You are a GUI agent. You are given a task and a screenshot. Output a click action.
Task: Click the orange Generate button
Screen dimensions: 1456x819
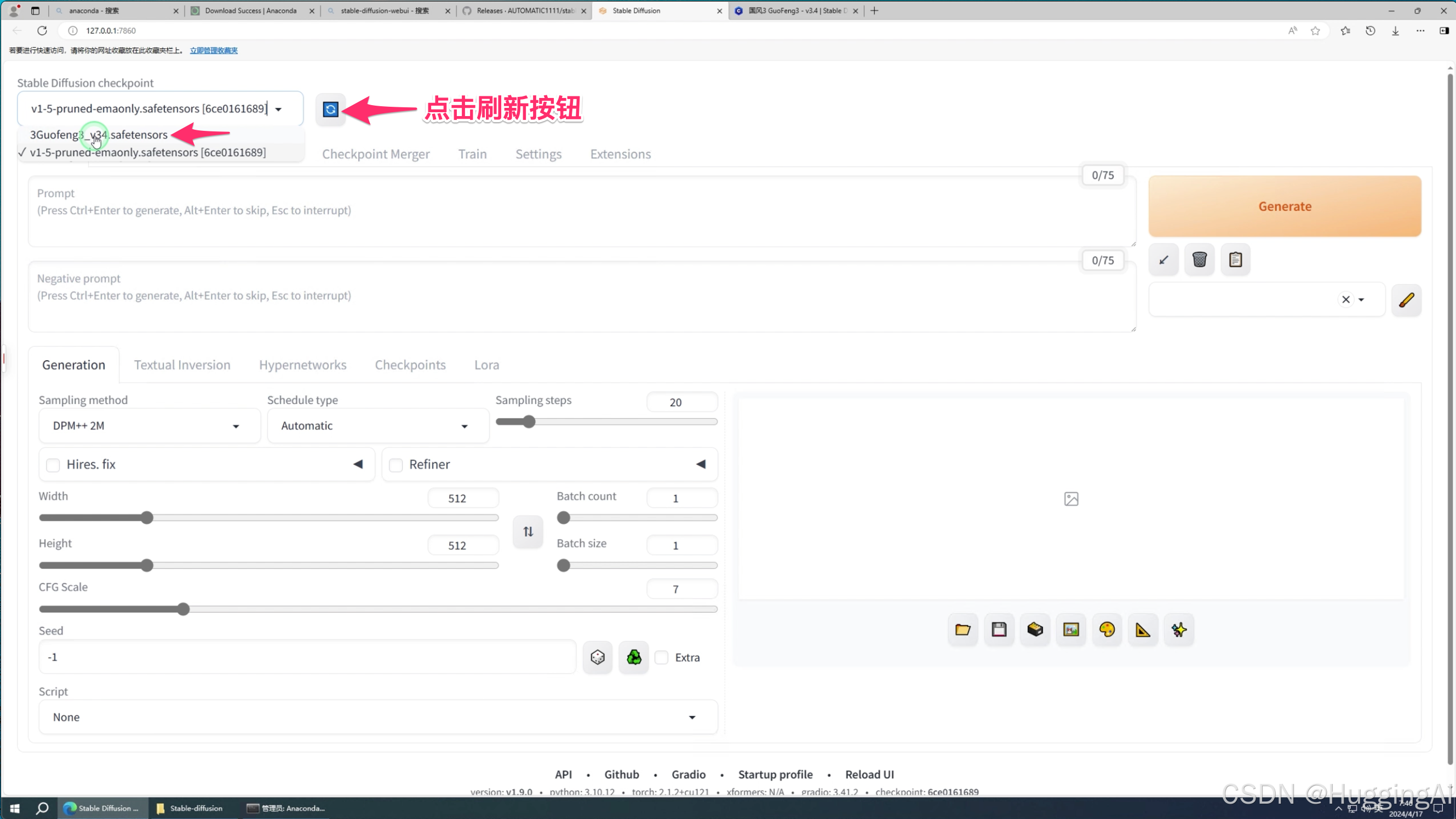pos(1284,206)
